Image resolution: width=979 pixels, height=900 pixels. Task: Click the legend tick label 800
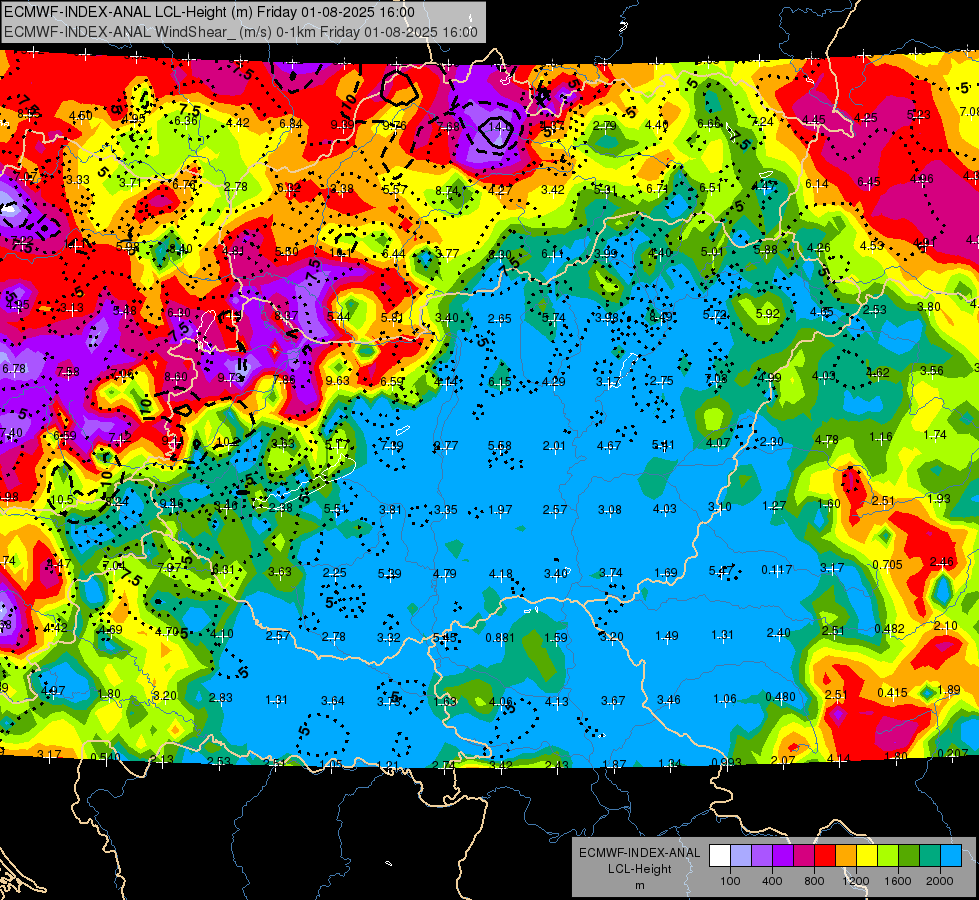(x=814, y=881)
